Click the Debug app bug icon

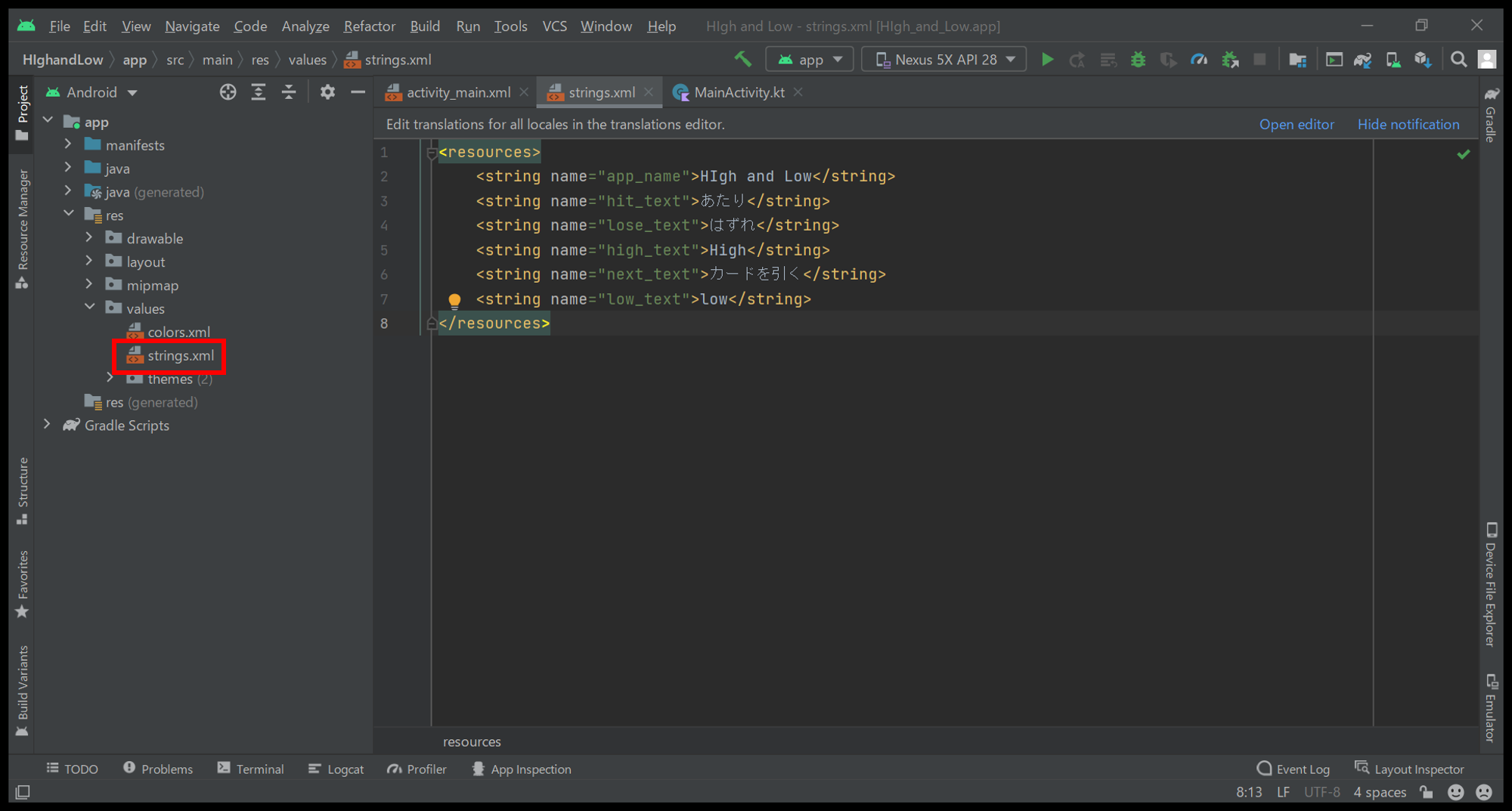1138,60
